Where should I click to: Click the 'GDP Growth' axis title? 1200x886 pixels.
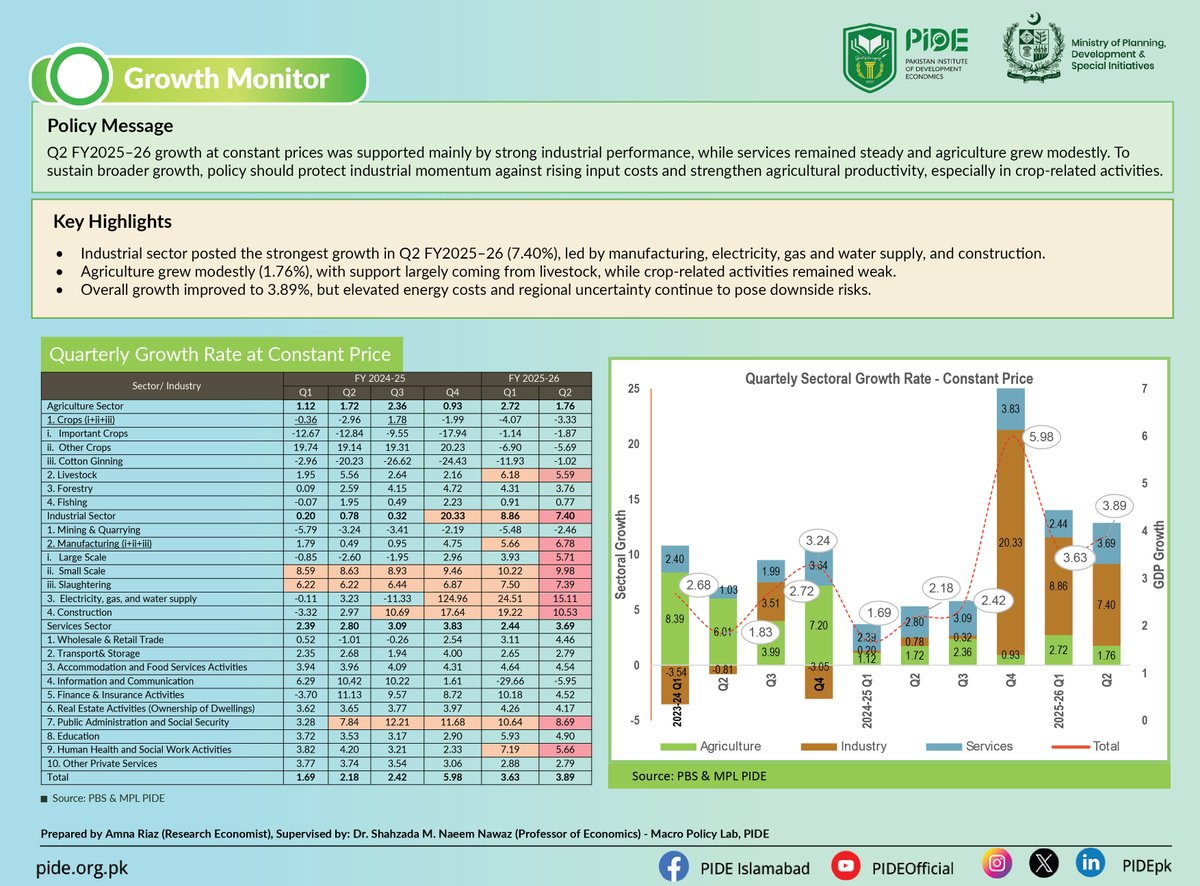tap(1160, 555)
